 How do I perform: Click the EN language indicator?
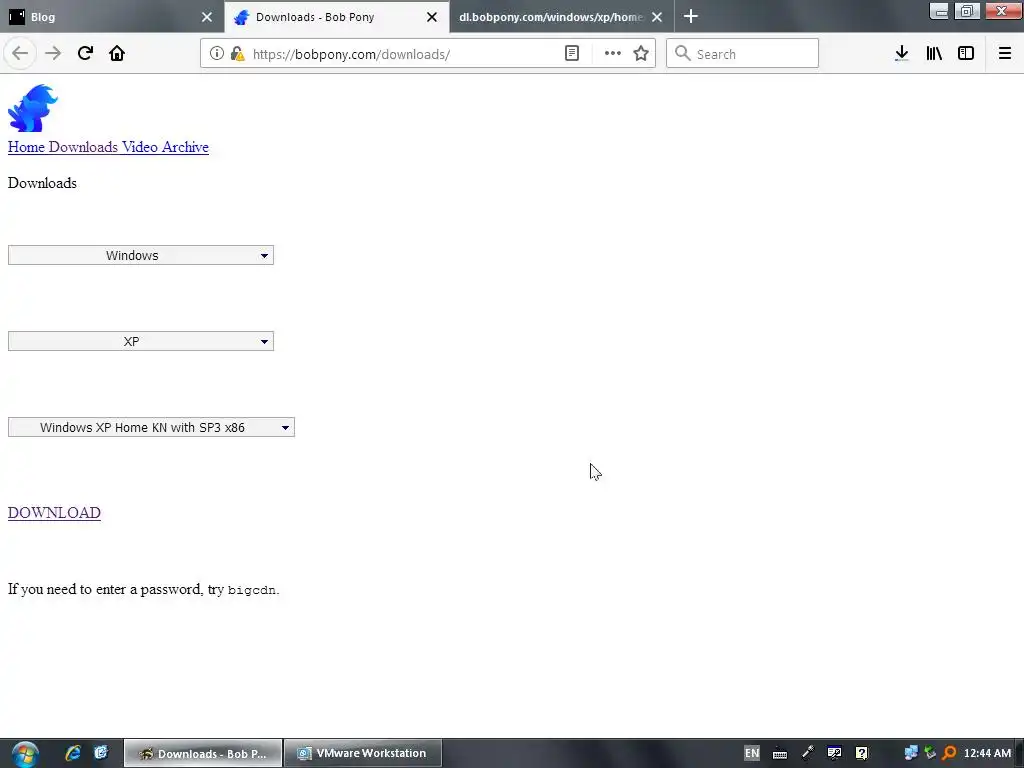click(752, 753)
